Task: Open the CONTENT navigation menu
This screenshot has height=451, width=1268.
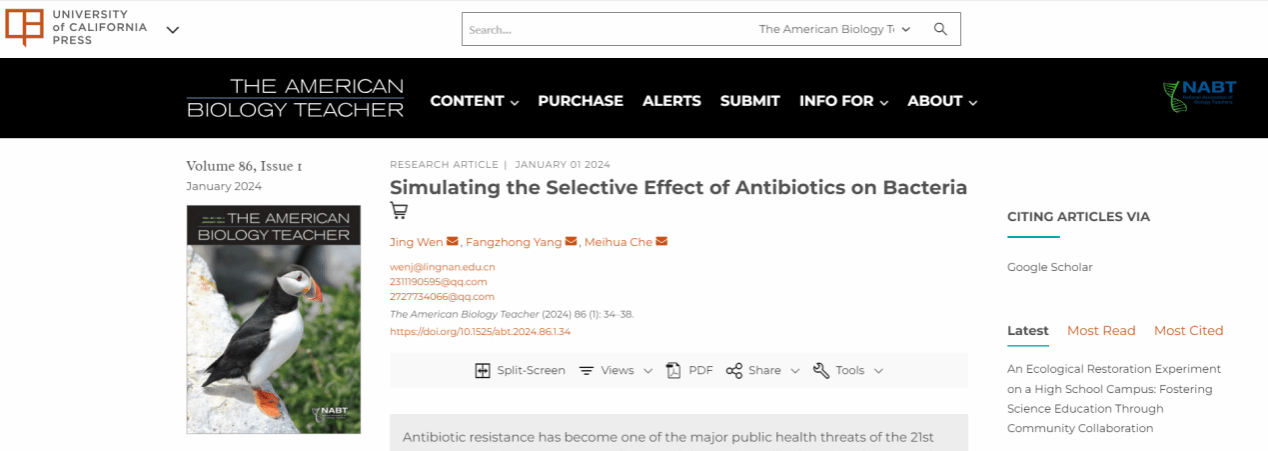Action: (474, 101)
